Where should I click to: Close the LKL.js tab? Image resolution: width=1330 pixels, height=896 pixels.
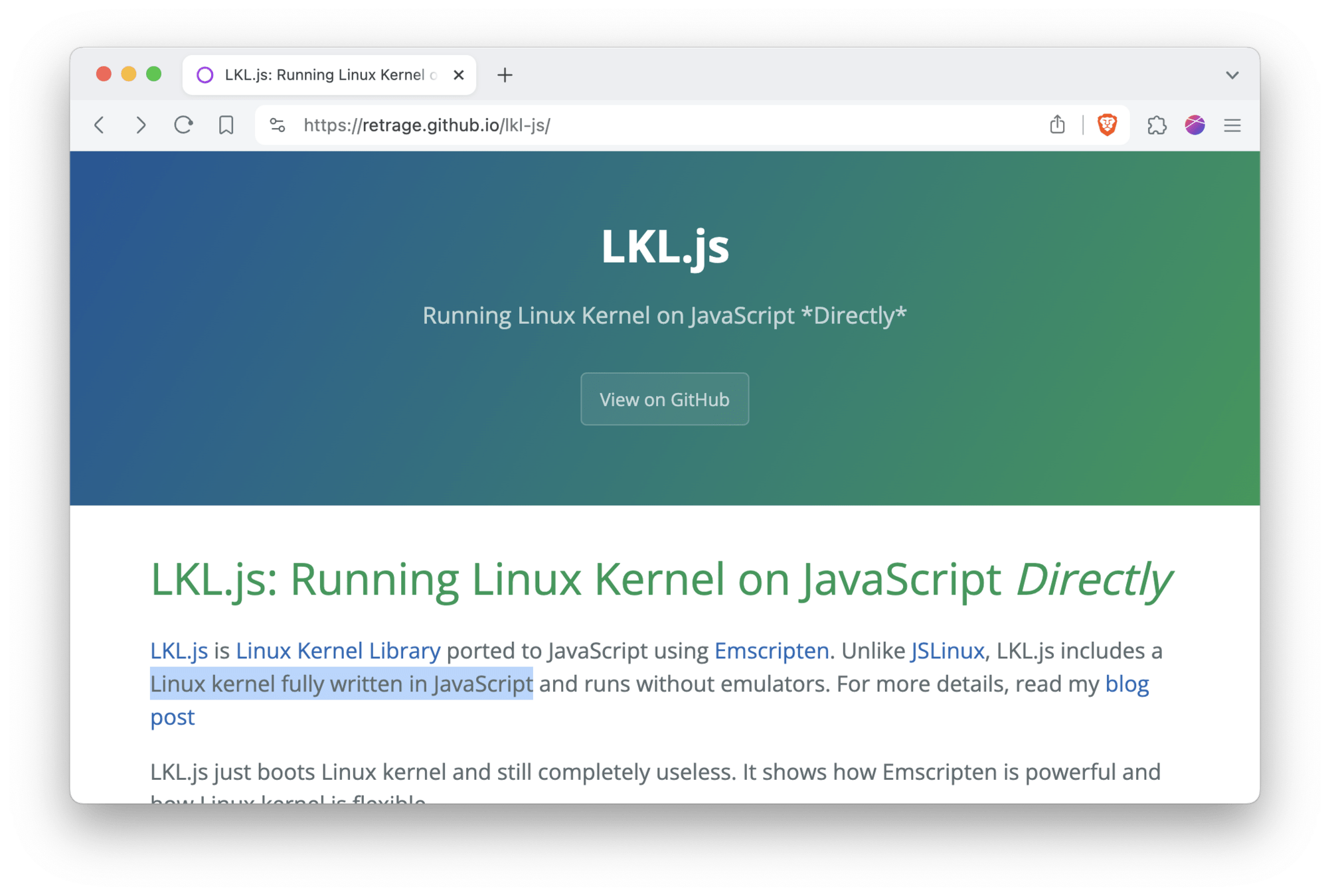[459, 75]
